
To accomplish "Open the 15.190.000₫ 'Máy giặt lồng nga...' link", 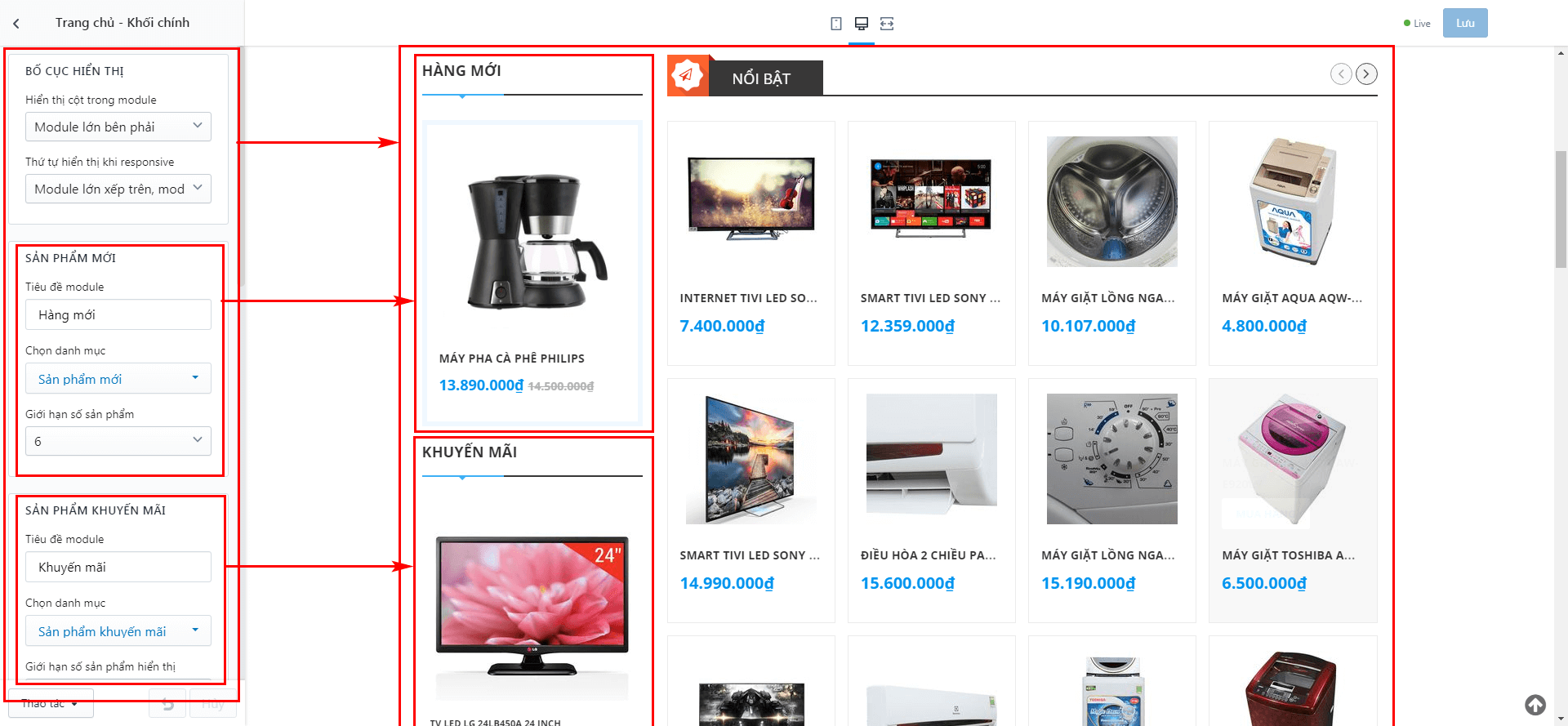I will coord(1108,555).
